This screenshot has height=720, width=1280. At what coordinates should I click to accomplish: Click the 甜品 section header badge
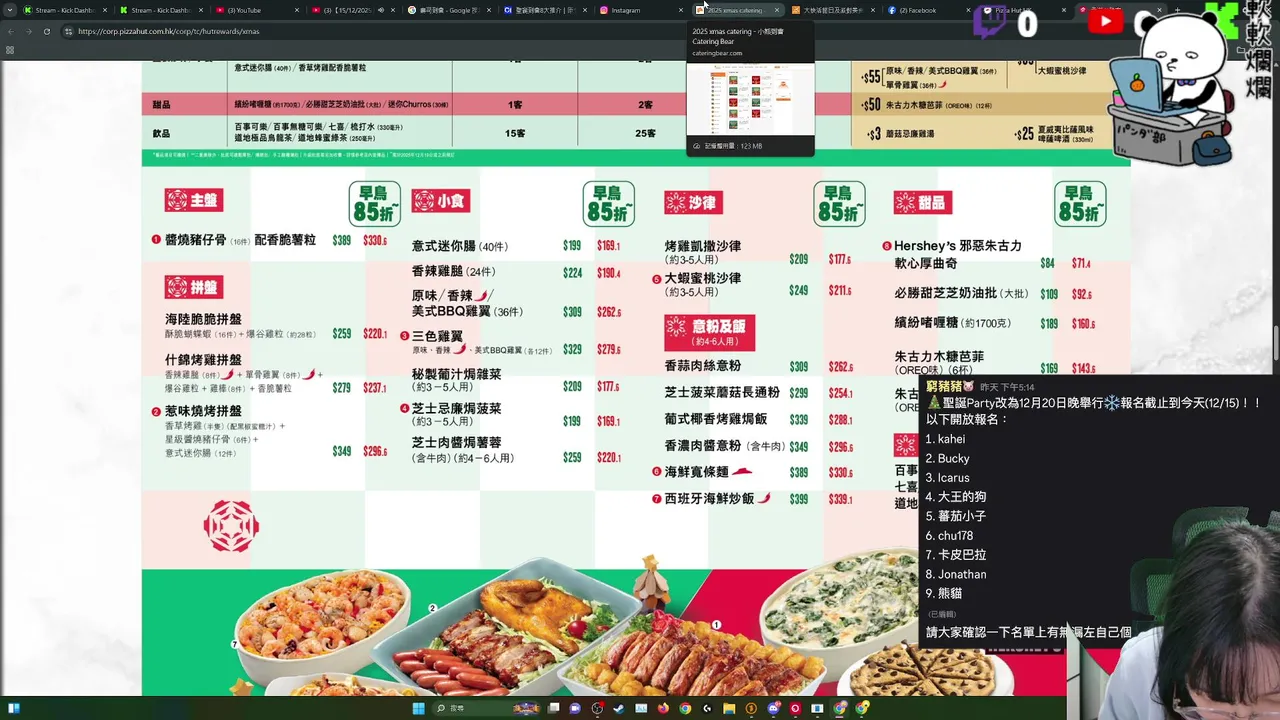point(922,203)
